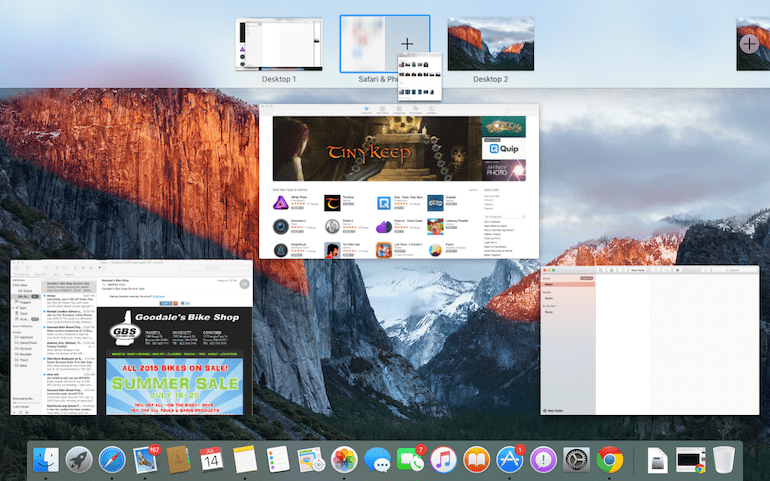Select the Safari & Photos split space
The image size is (770, 481).
tap(385, 44)
